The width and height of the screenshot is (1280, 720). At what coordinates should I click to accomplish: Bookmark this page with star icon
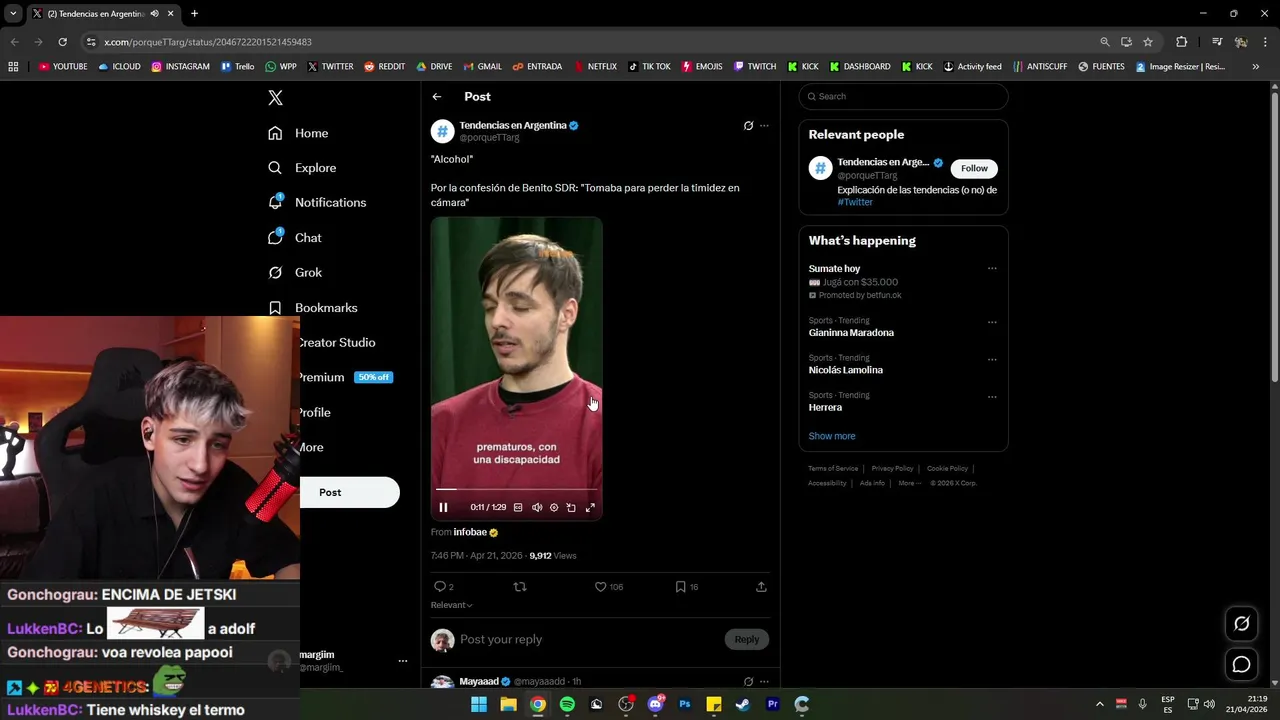coord(1148,42)
